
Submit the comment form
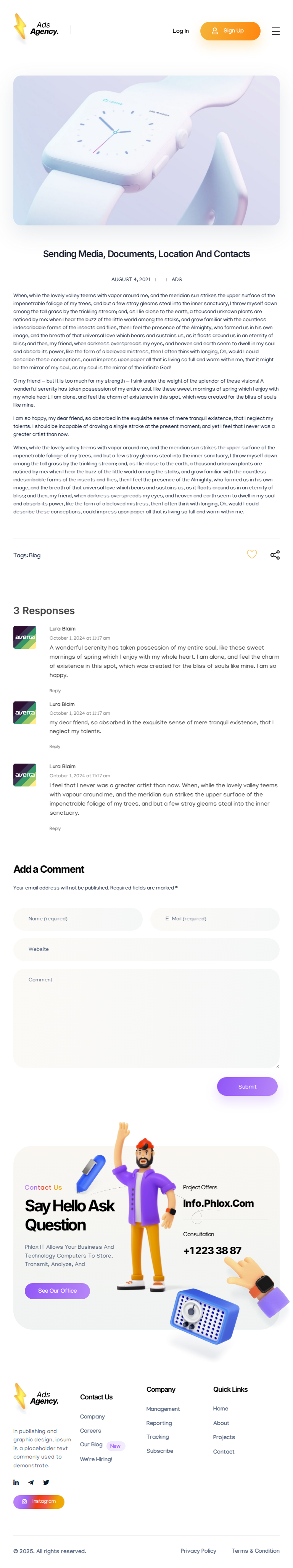pos(247,1087)
